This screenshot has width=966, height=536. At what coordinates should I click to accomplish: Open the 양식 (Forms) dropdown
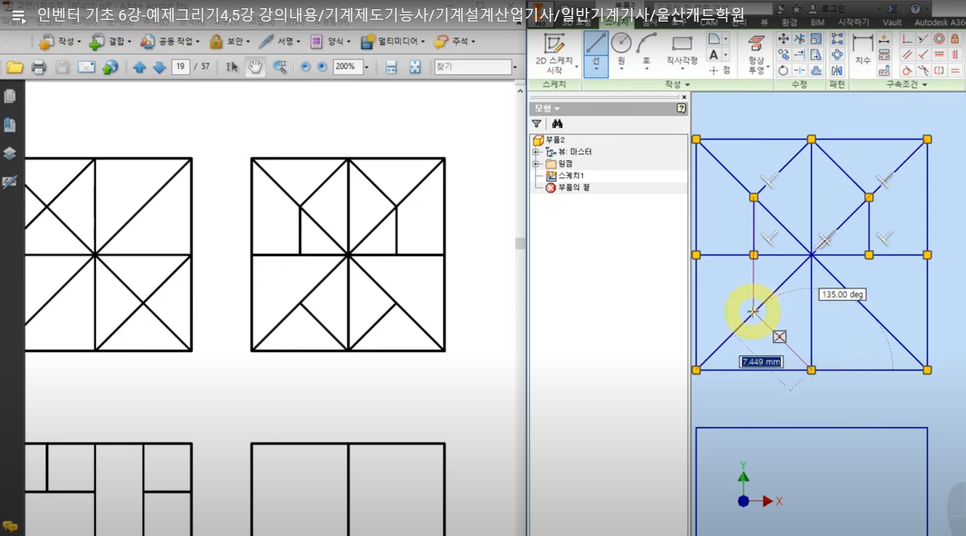330,41
